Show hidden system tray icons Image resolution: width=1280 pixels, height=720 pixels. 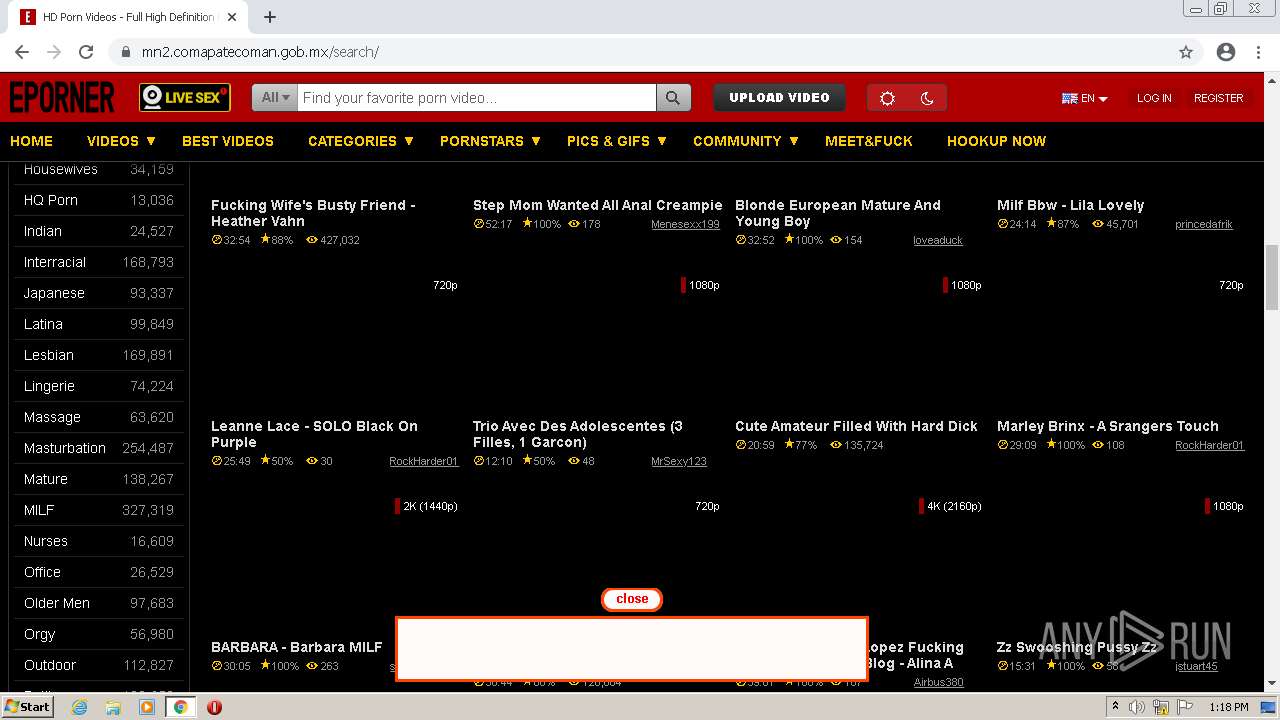coord(1116,707)
